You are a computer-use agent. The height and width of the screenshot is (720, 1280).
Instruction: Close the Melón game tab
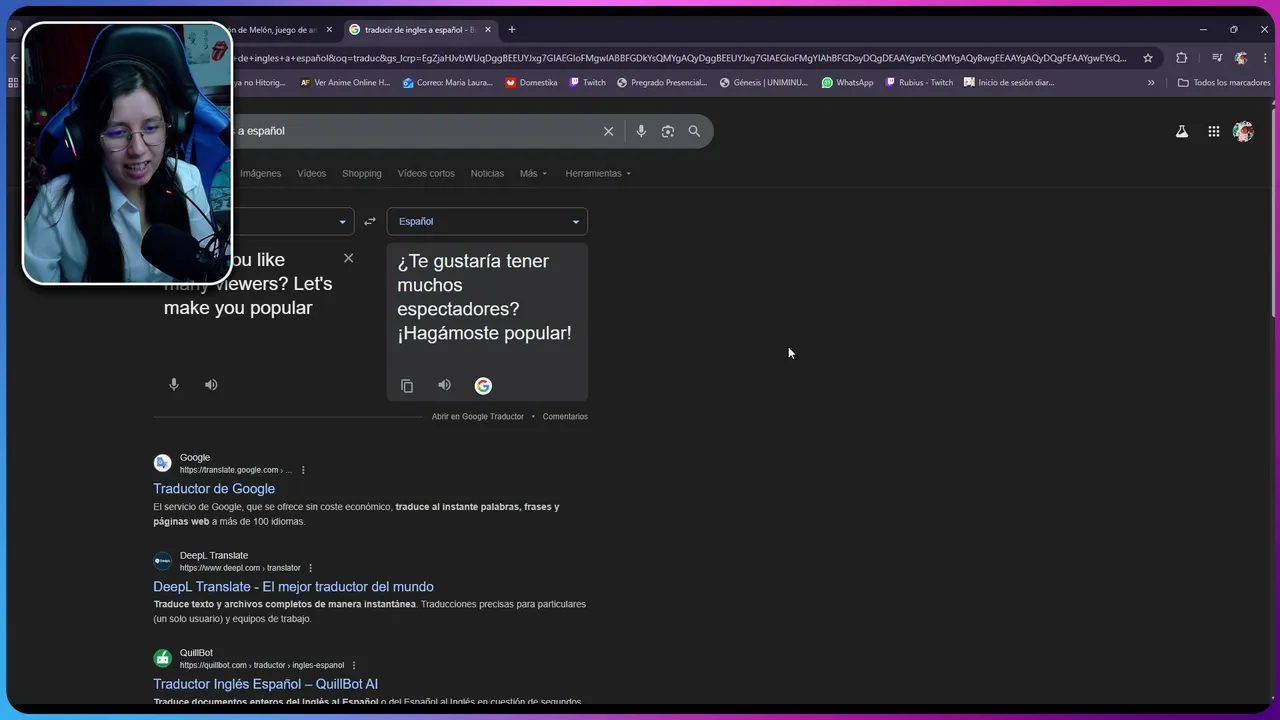pyautogui.click(x=329, y=30)
